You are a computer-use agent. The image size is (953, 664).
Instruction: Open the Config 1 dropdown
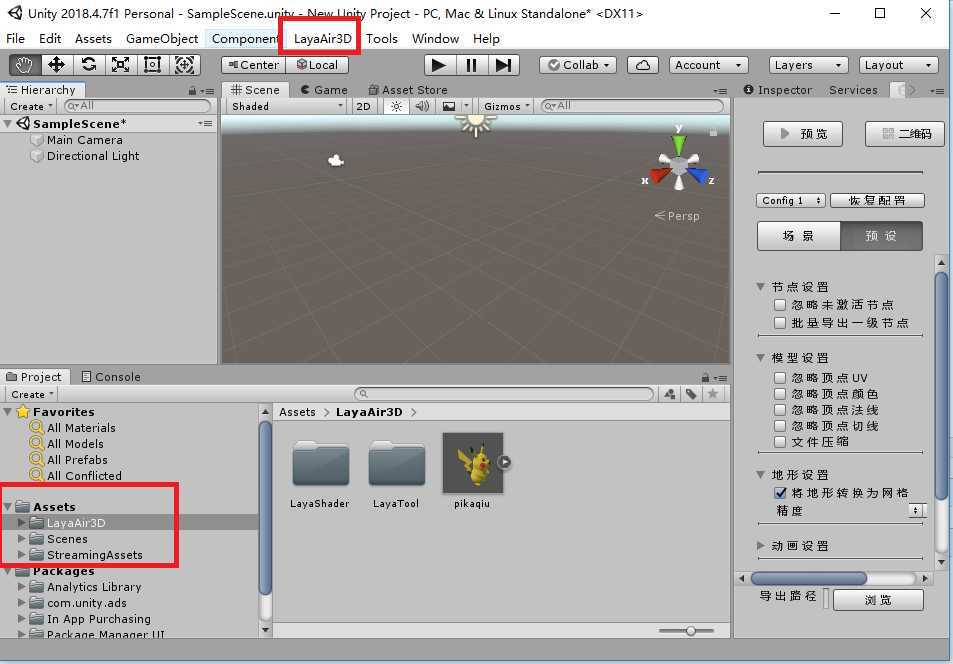click(791, 201)
